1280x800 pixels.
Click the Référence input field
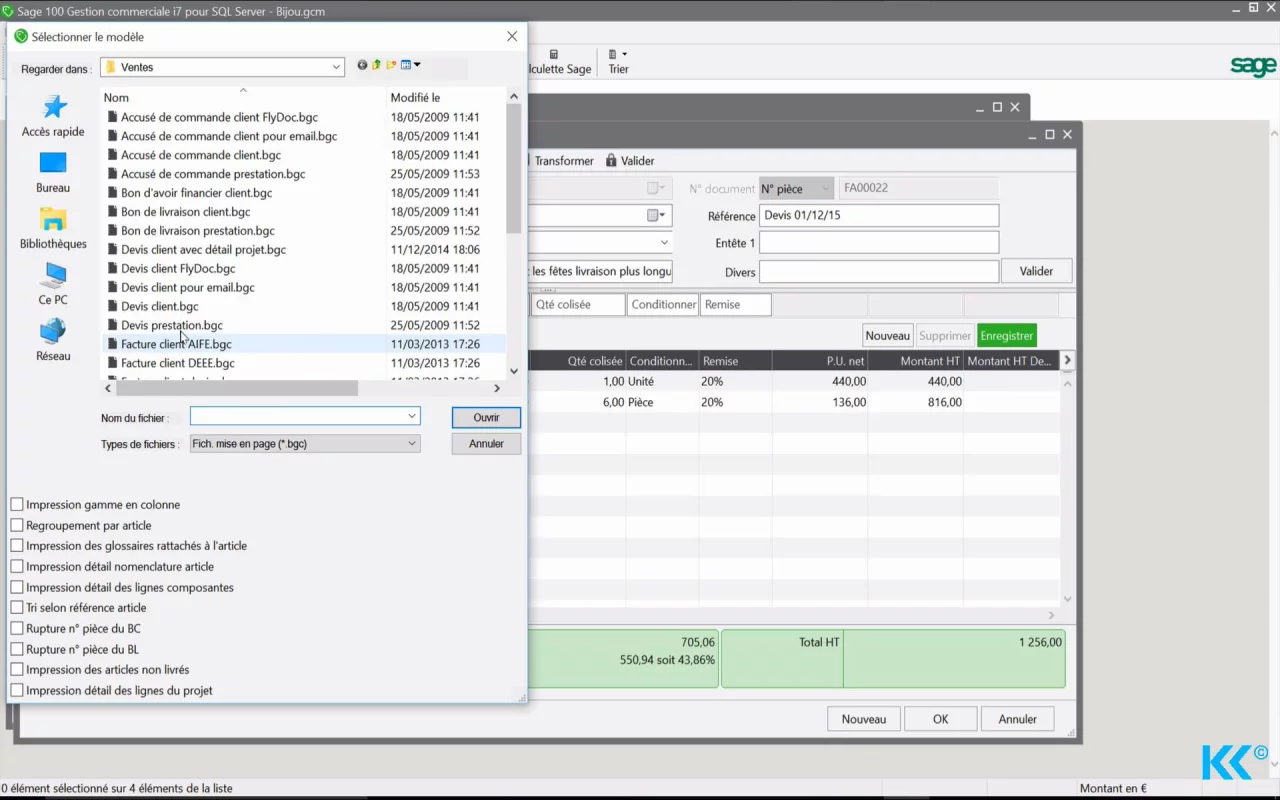pyautogui.click(x=879, y=216)
